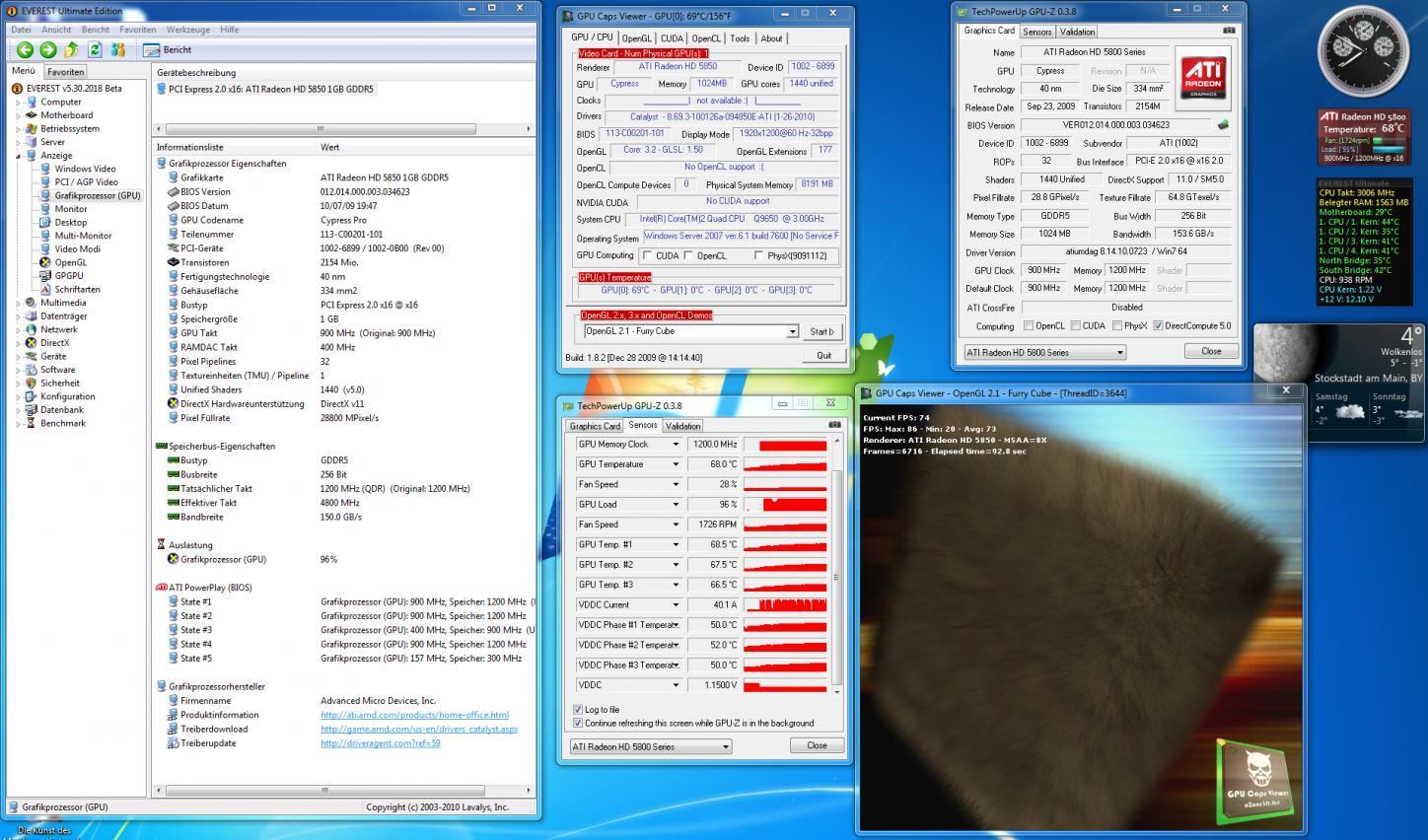This screenshot has width=1428, height=840.
Task: Select the Motherboard node in EVEREST tree
Action: click(x=66, y=115)
